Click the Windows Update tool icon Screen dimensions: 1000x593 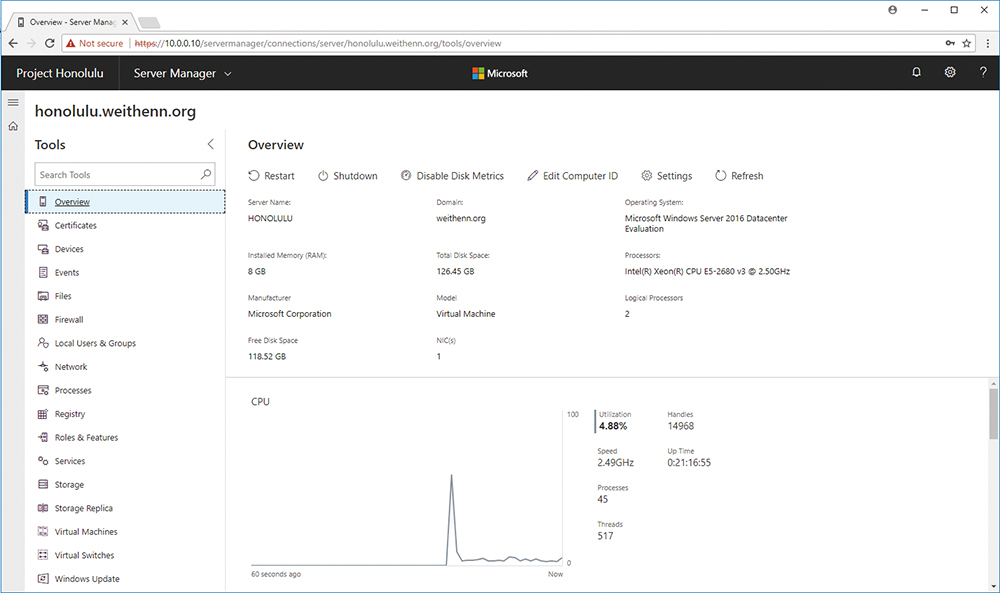click(43, 579)
